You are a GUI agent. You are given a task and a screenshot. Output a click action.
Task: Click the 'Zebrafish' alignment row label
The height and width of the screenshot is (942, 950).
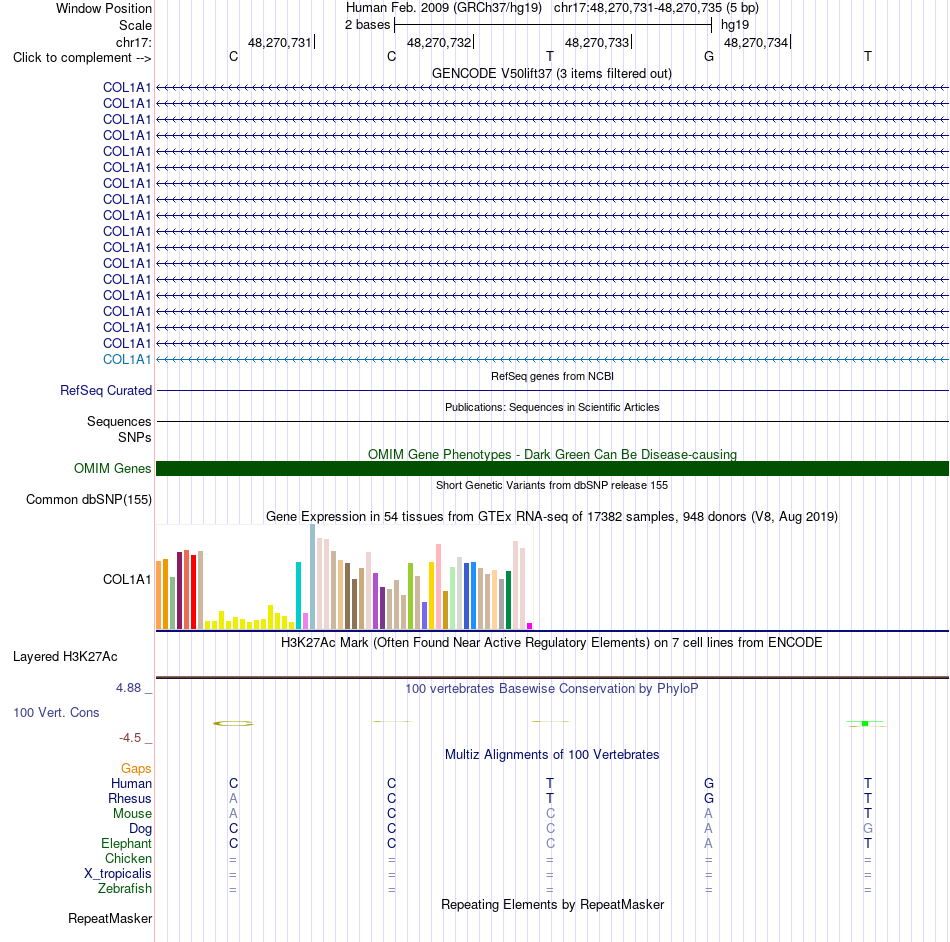click(125, 889)
